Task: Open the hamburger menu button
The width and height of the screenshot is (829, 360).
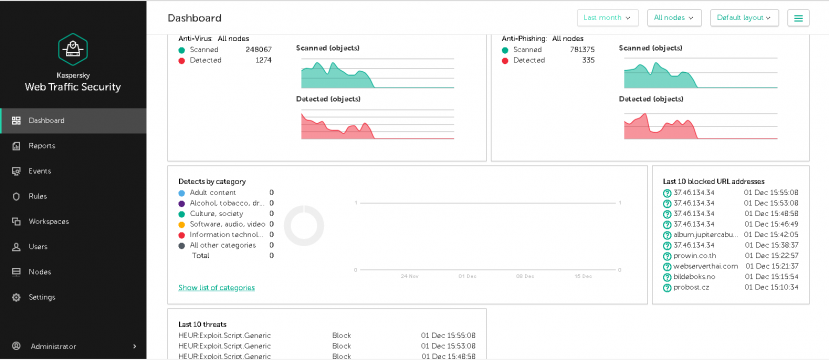Action: click(x=798, y=17)
